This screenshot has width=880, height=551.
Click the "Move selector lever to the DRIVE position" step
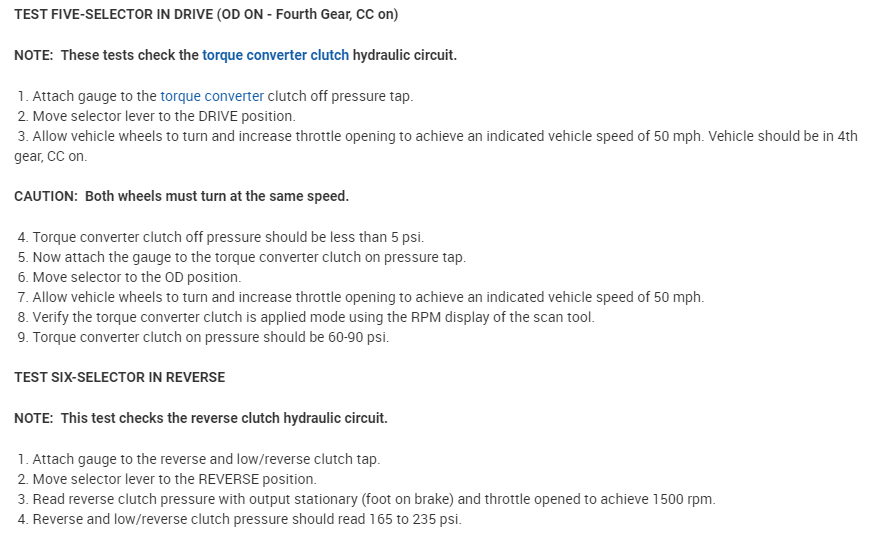[x=162, y=116]
